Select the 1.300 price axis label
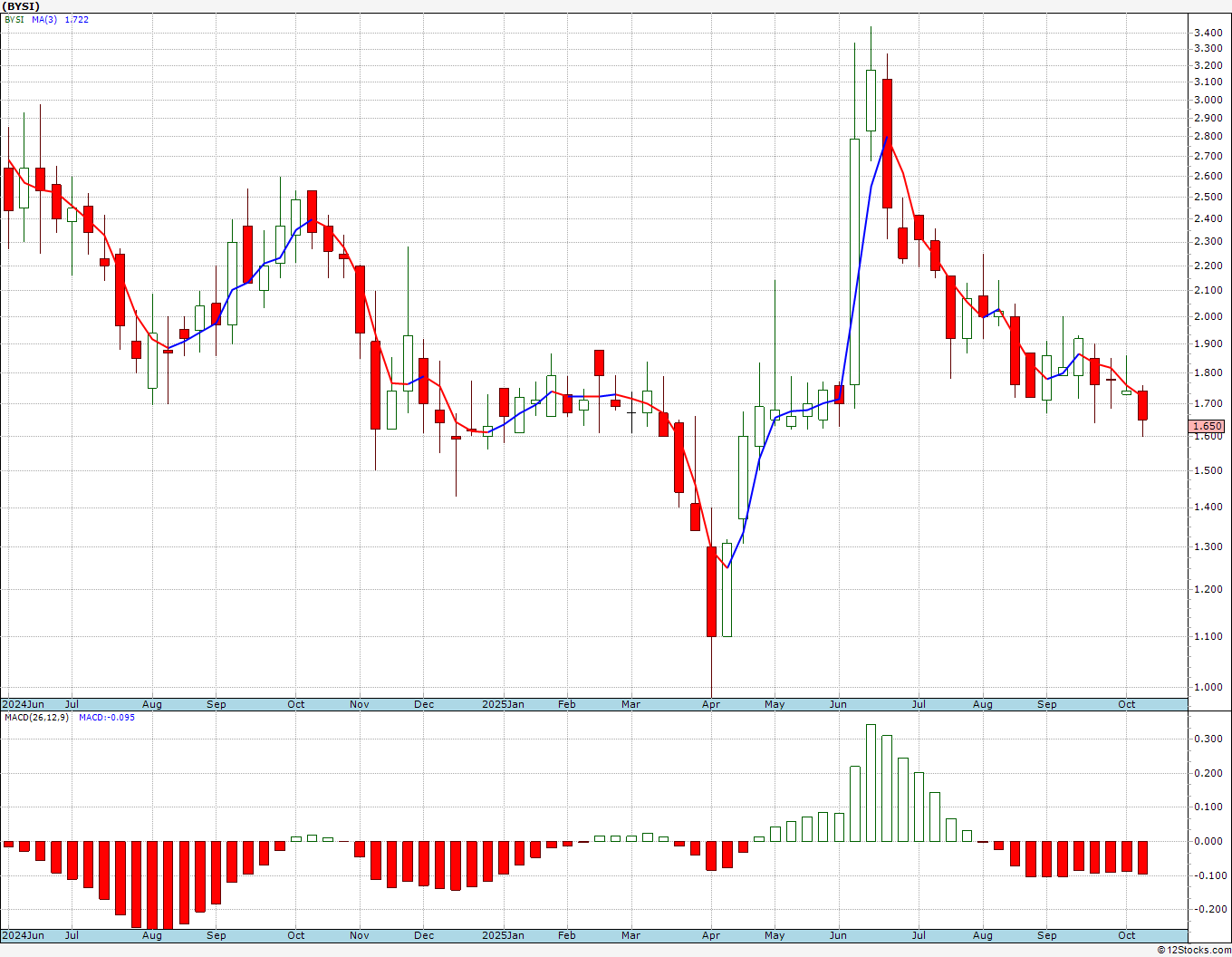 click(1208, 546)
